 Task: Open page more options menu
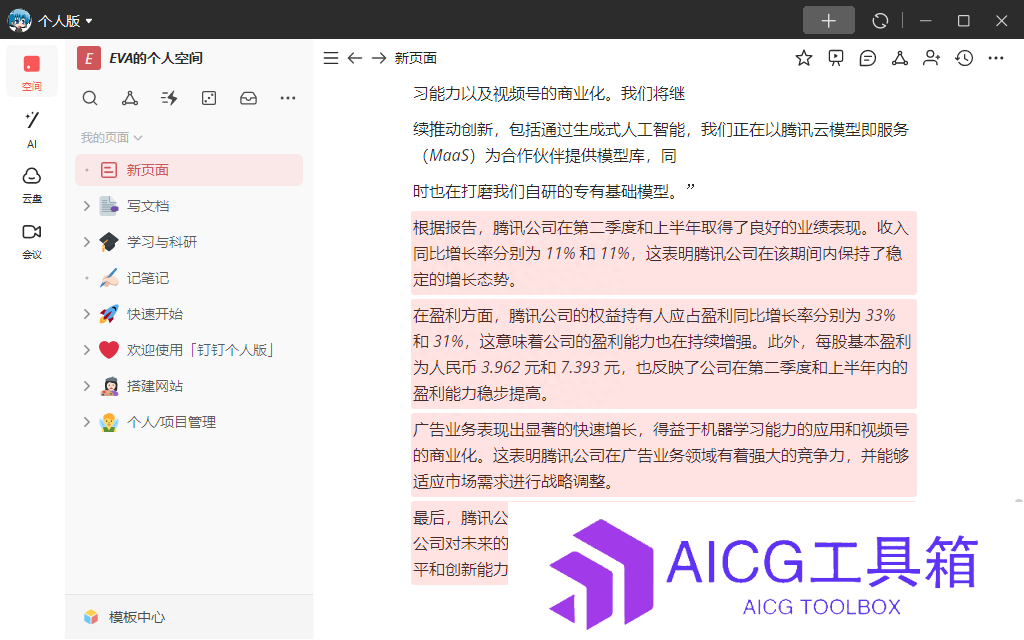click(x=996, y=58)
